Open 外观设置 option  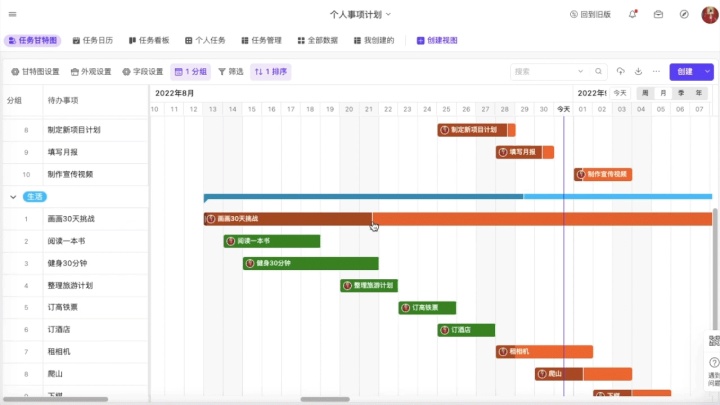[91, 72]
